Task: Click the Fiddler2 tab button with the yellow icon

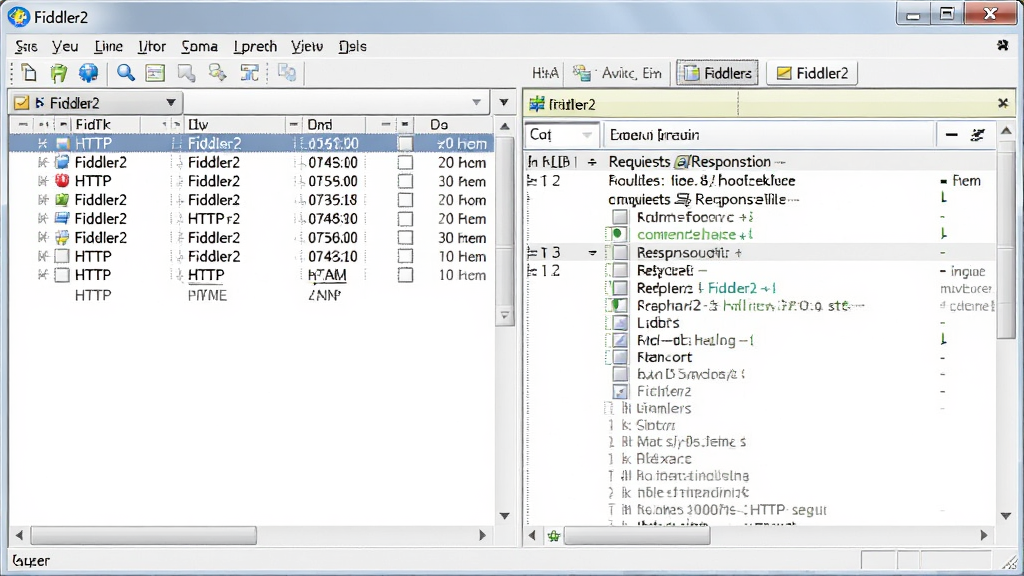Action: click(x=812, y=73)
